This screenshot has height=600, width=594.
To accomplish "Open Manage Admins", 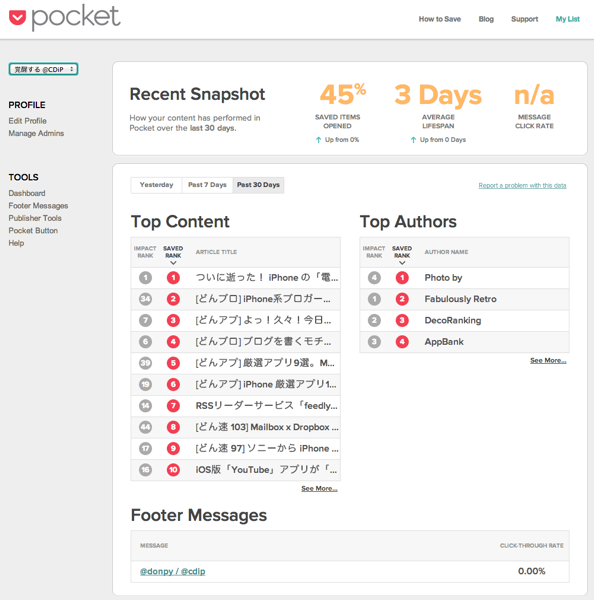I will [x=36, y=133].
